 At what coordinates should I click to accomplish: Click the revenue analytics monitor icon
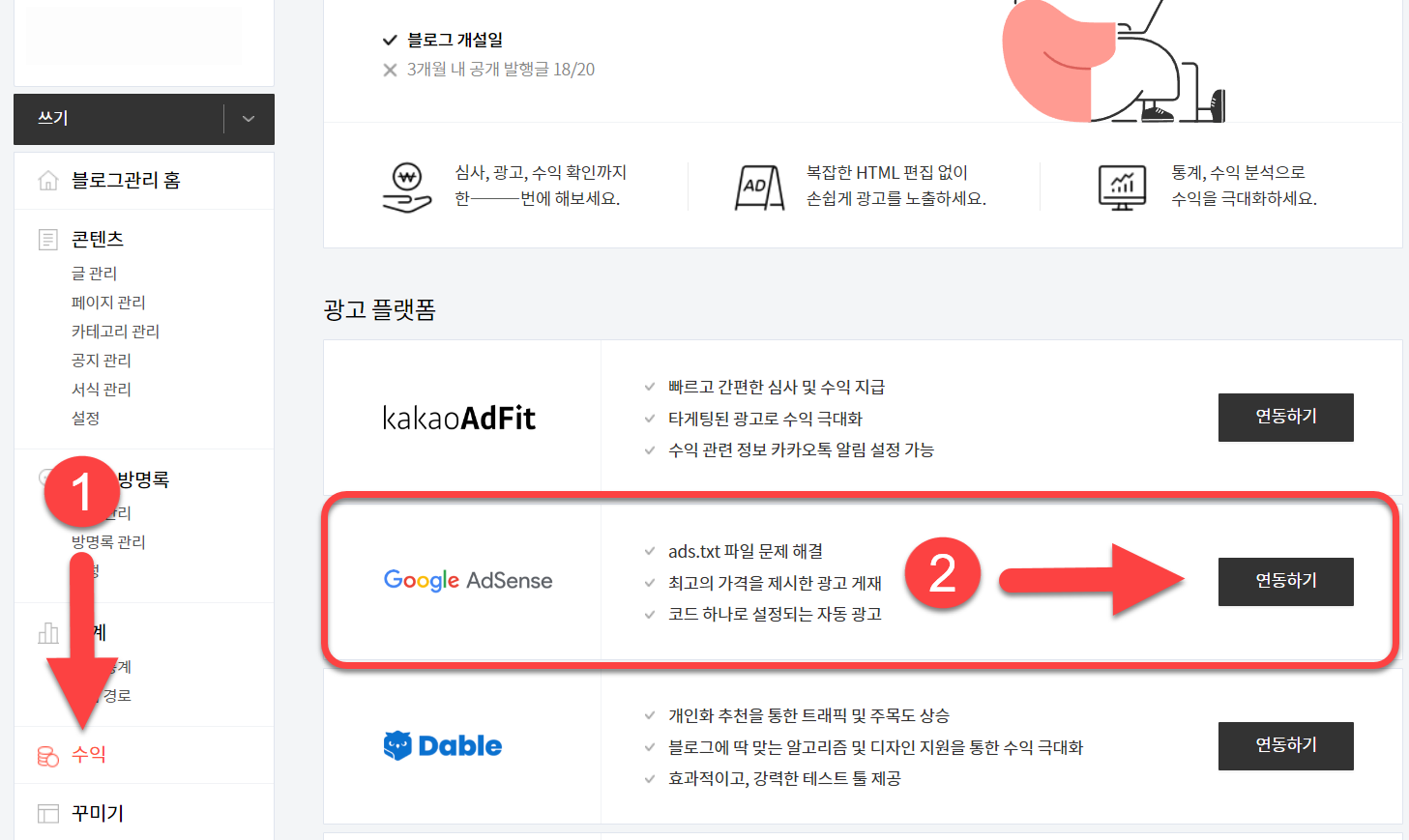[x=1120, y=186]
